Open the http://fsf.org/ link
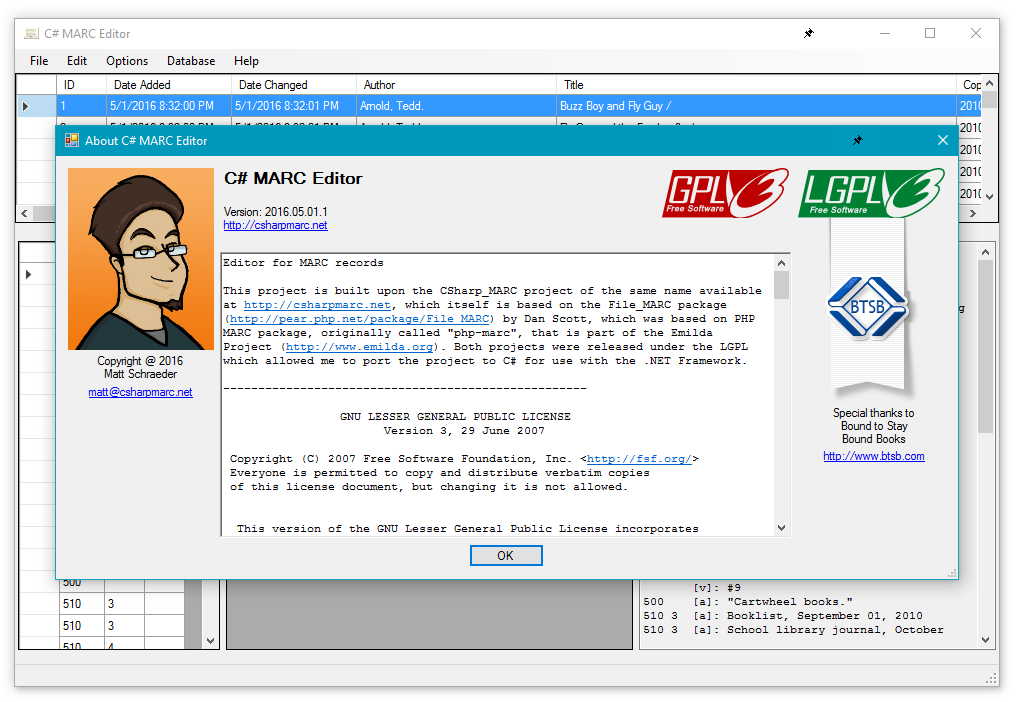 tap(639, 459)
